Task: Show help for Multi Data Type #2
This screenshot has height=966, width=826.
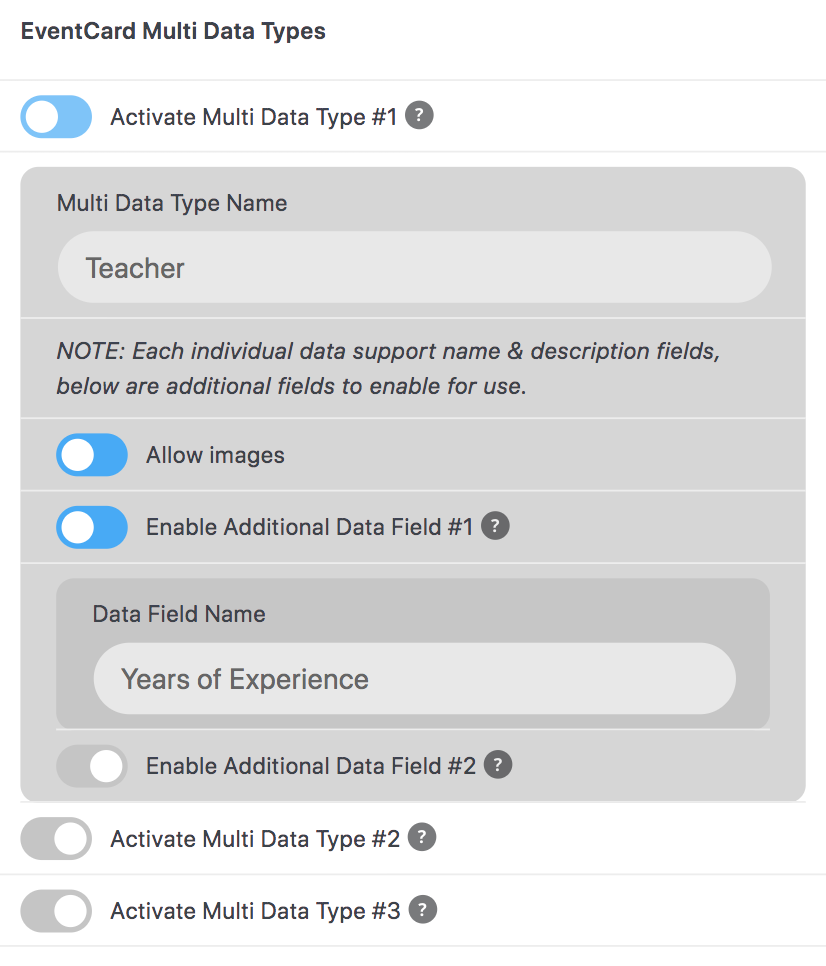Action: point(422,838)
